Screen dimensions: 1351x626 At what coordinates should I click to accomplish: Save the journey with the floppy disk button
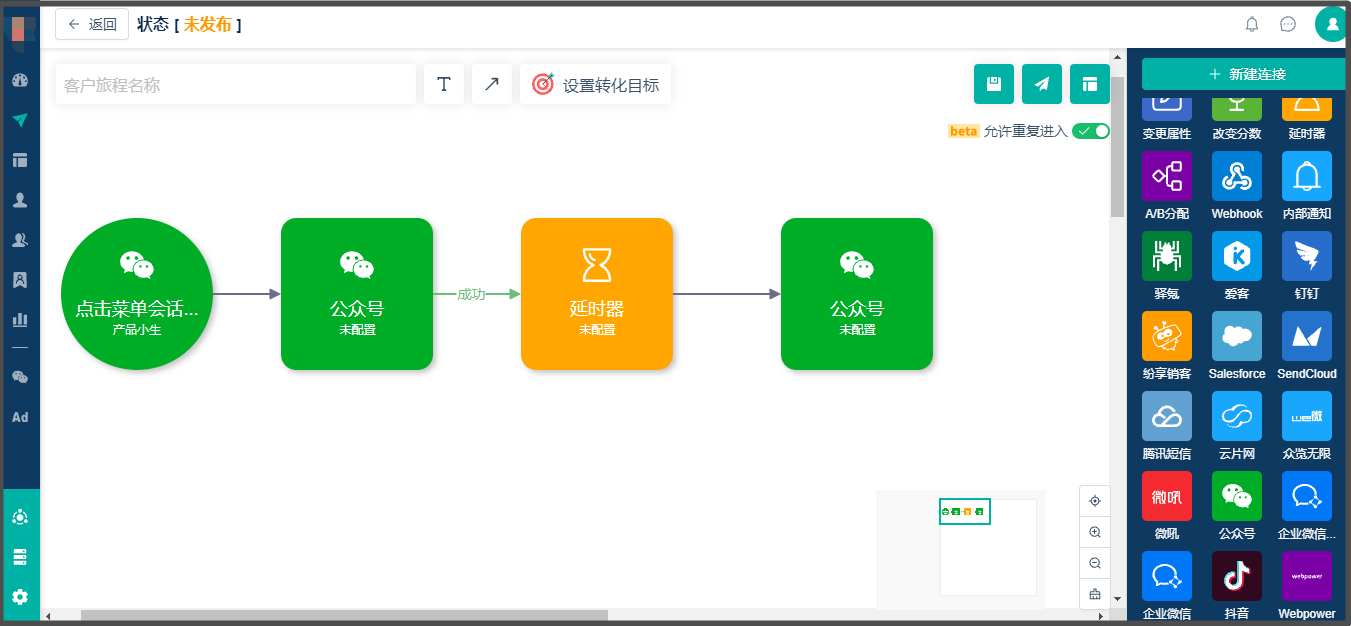click(x=994, y=84)
